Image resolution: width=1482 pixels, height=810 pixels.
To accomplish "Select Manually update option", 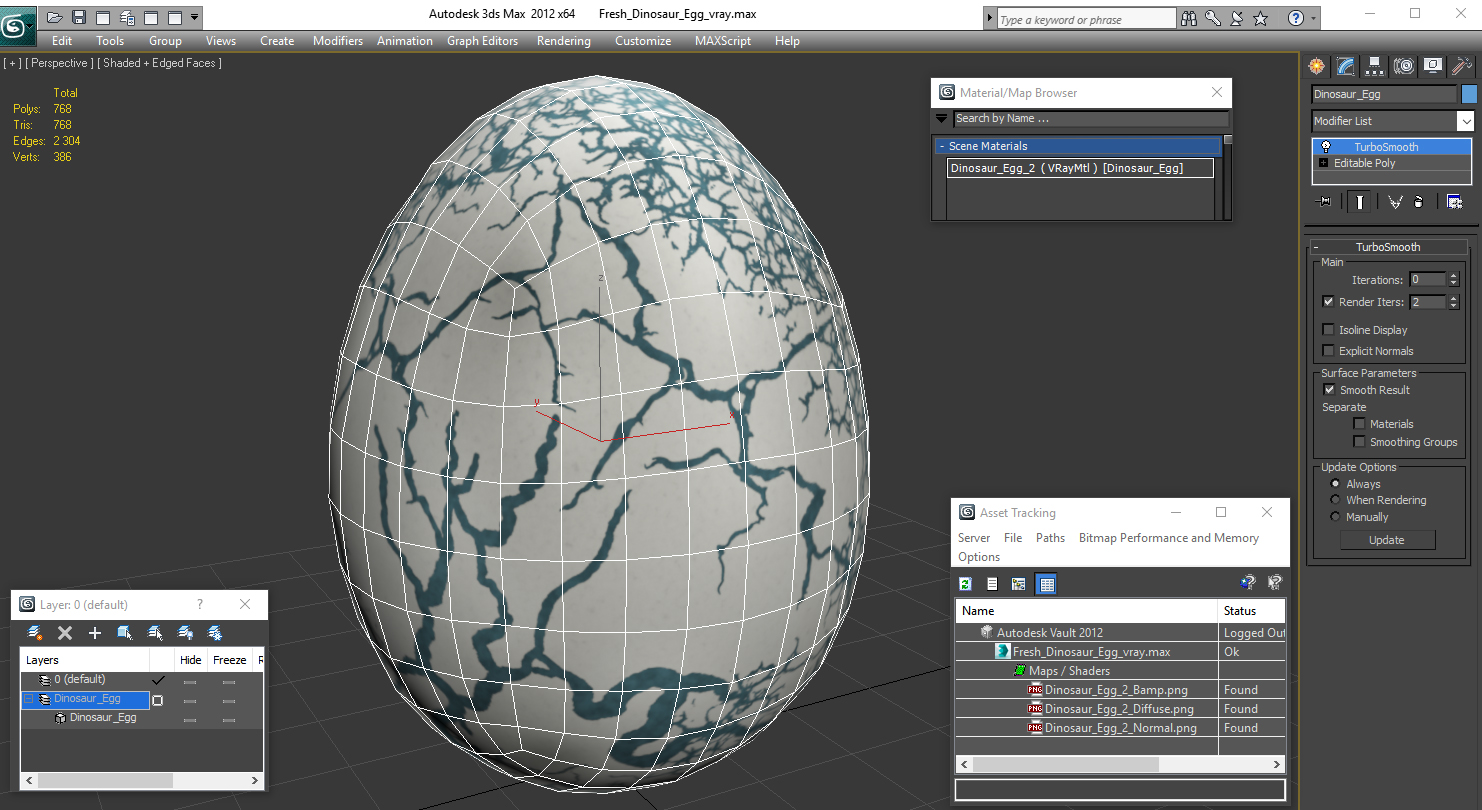I will (1335, 517).
